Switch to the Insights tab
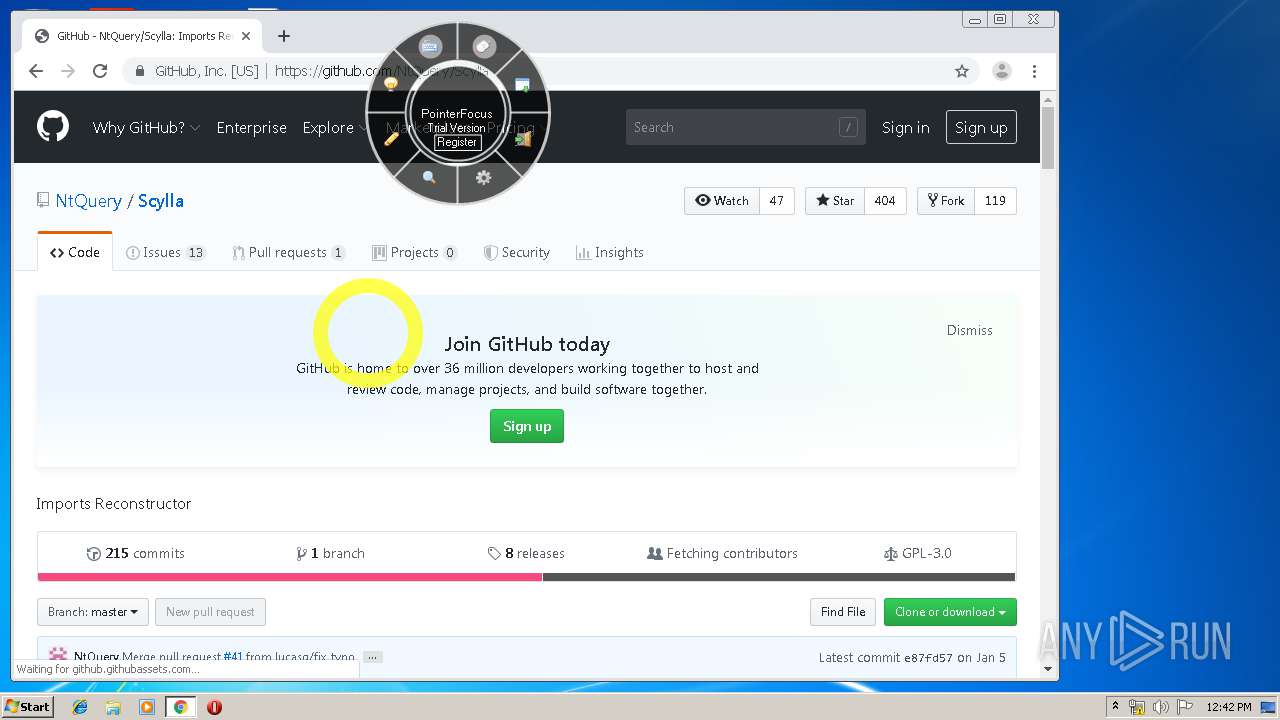Screen dimensions: 1280x720 [x=610, y=252]
